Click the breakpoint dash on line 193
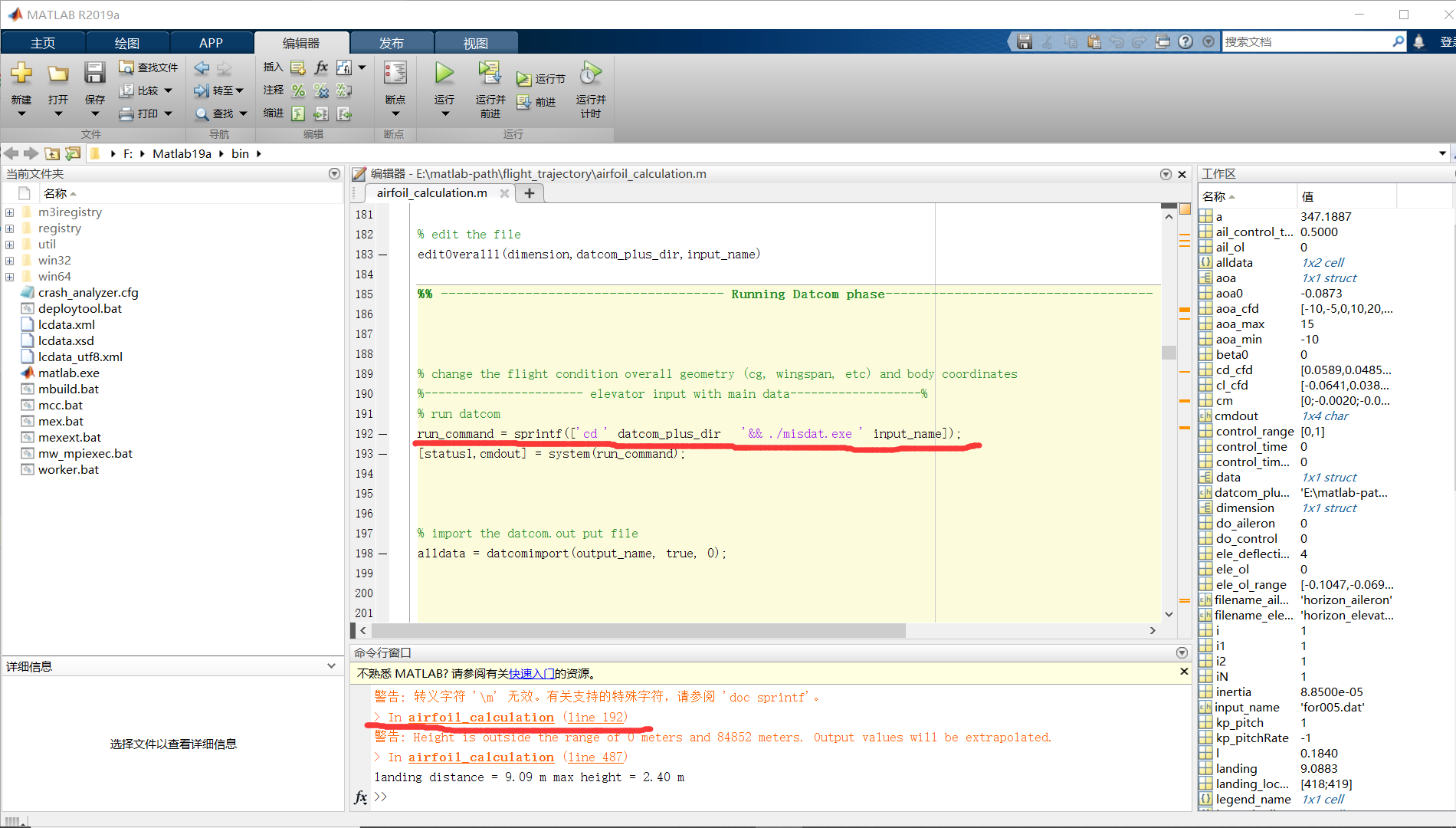 coord(382,454)
